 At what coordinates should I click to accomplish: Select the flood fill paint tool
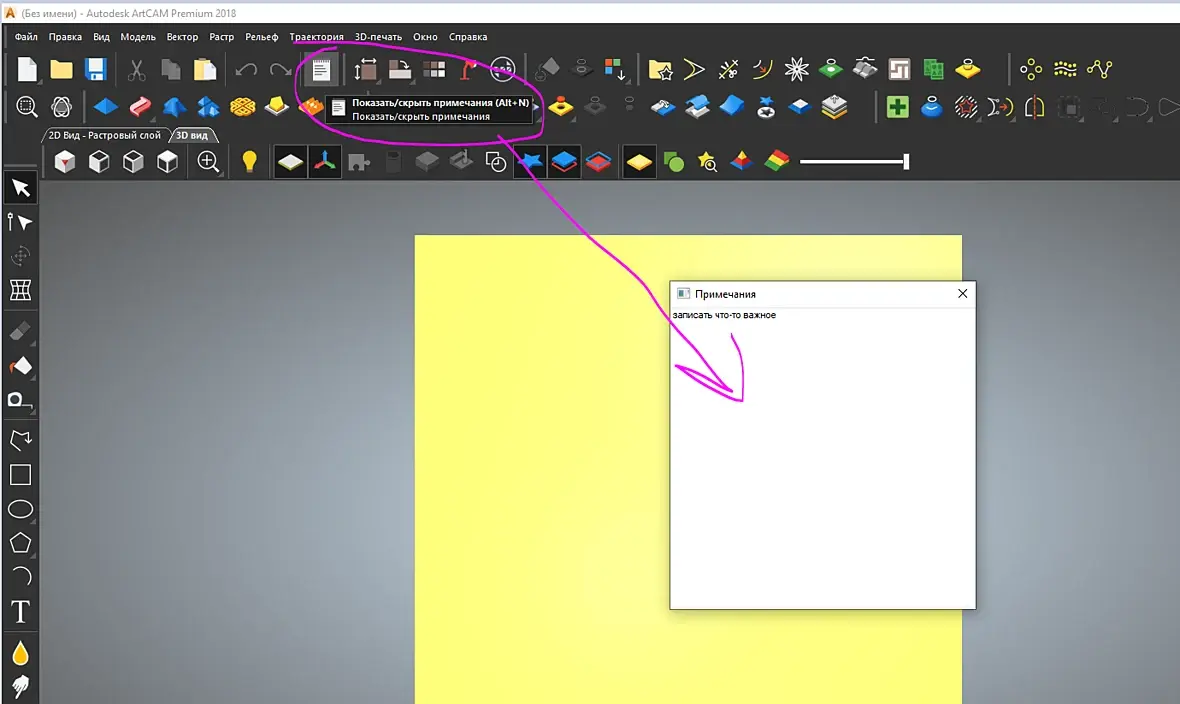coord(20,366)
